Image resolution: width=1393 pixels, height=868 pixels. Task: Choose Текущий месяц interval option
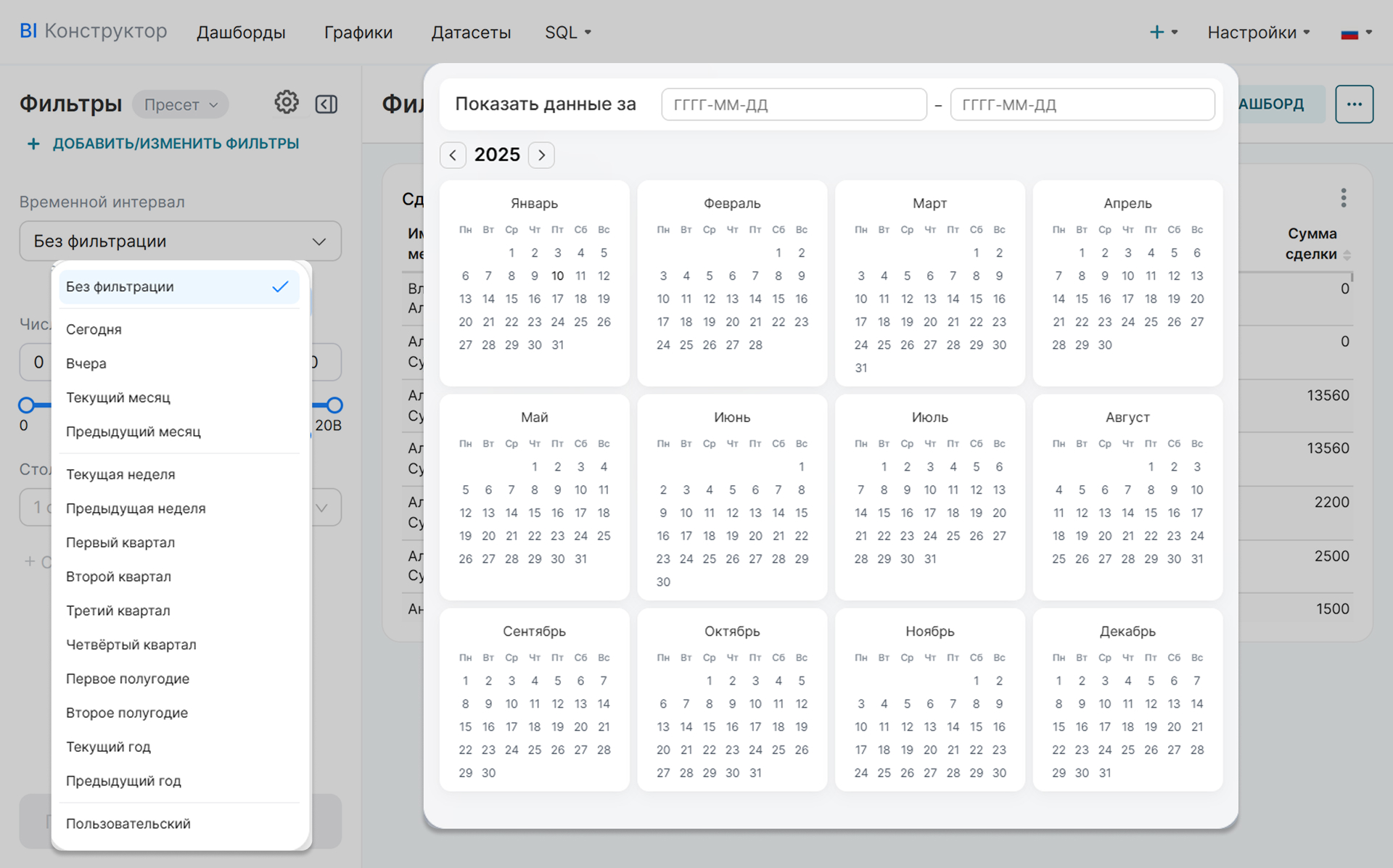pos(118,398)
